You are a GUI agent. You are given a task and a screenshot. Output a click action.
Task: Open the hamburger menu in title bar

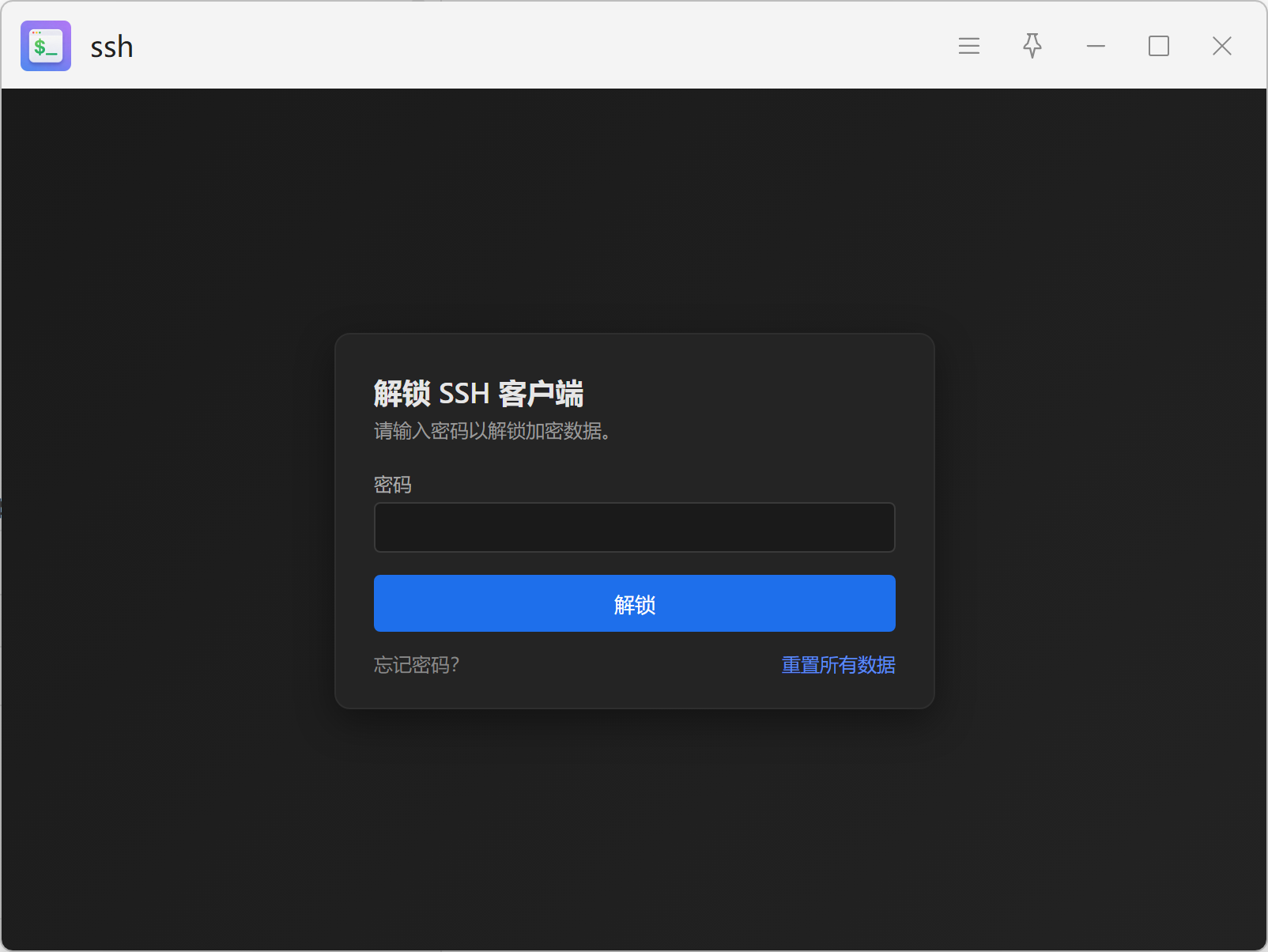pyautogui.click(x=969, y=46)
